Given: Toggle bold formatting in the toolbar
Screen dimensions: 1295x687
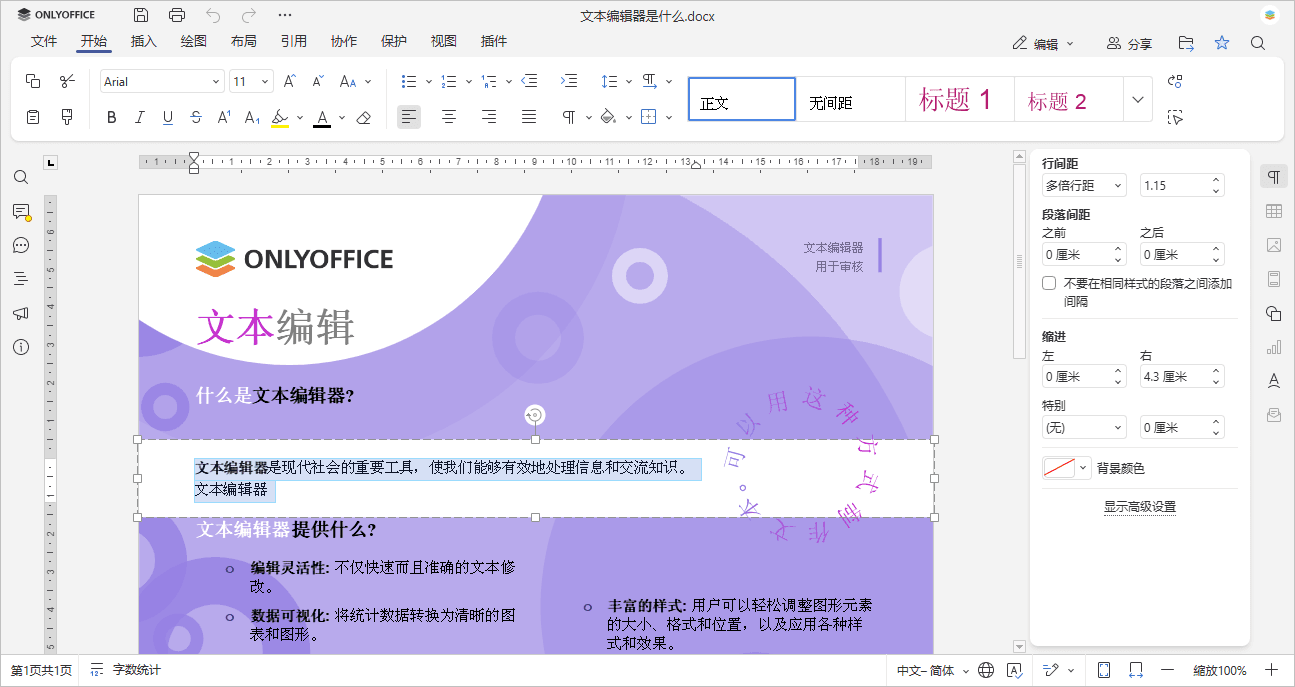Looking at the screenshot, I should (x=111, y=117).
